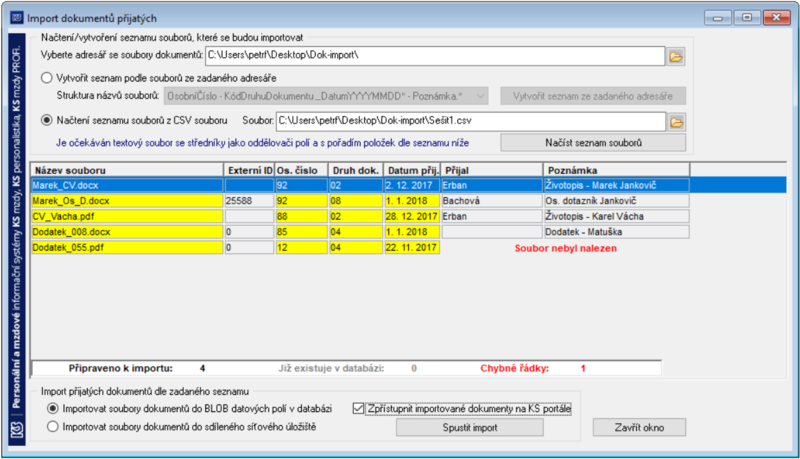Toggle 'Zpřístupnit importované dokumenty na KS portále' checkbox
The width and height of the screenshot is (800, 459).
[x=358, y=409]
